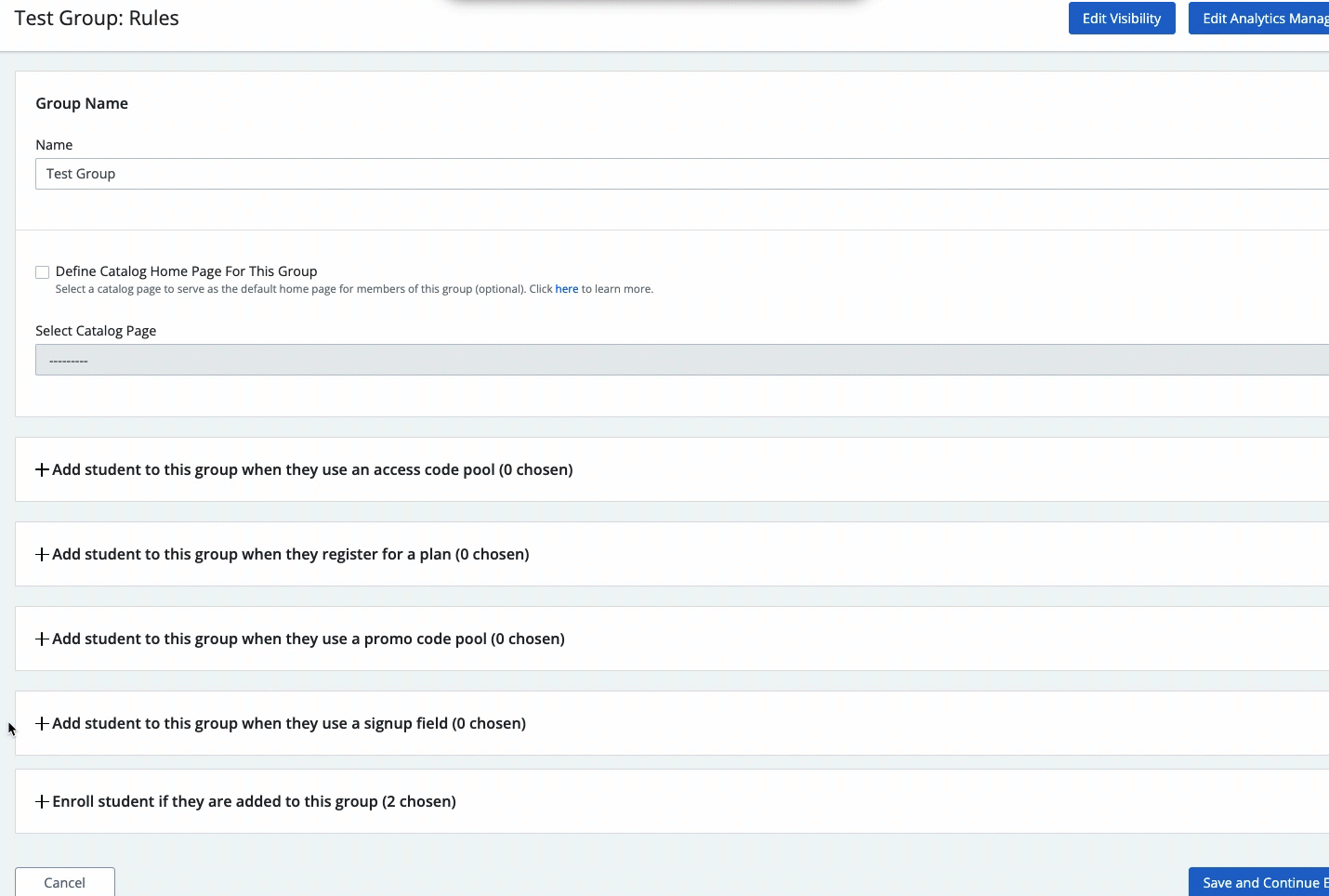
Task: Click the plus icon beside Enroll student rule
Action: click(42, 801)
